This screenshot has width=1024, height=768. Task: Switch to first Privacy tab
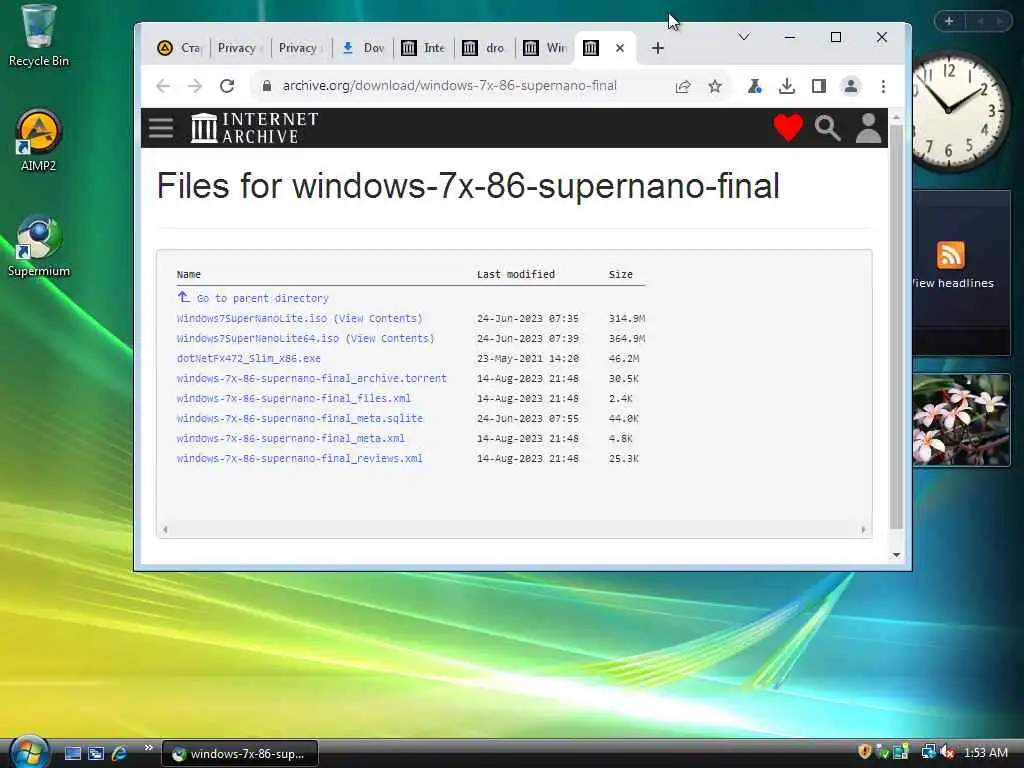(x=238, y=48)
